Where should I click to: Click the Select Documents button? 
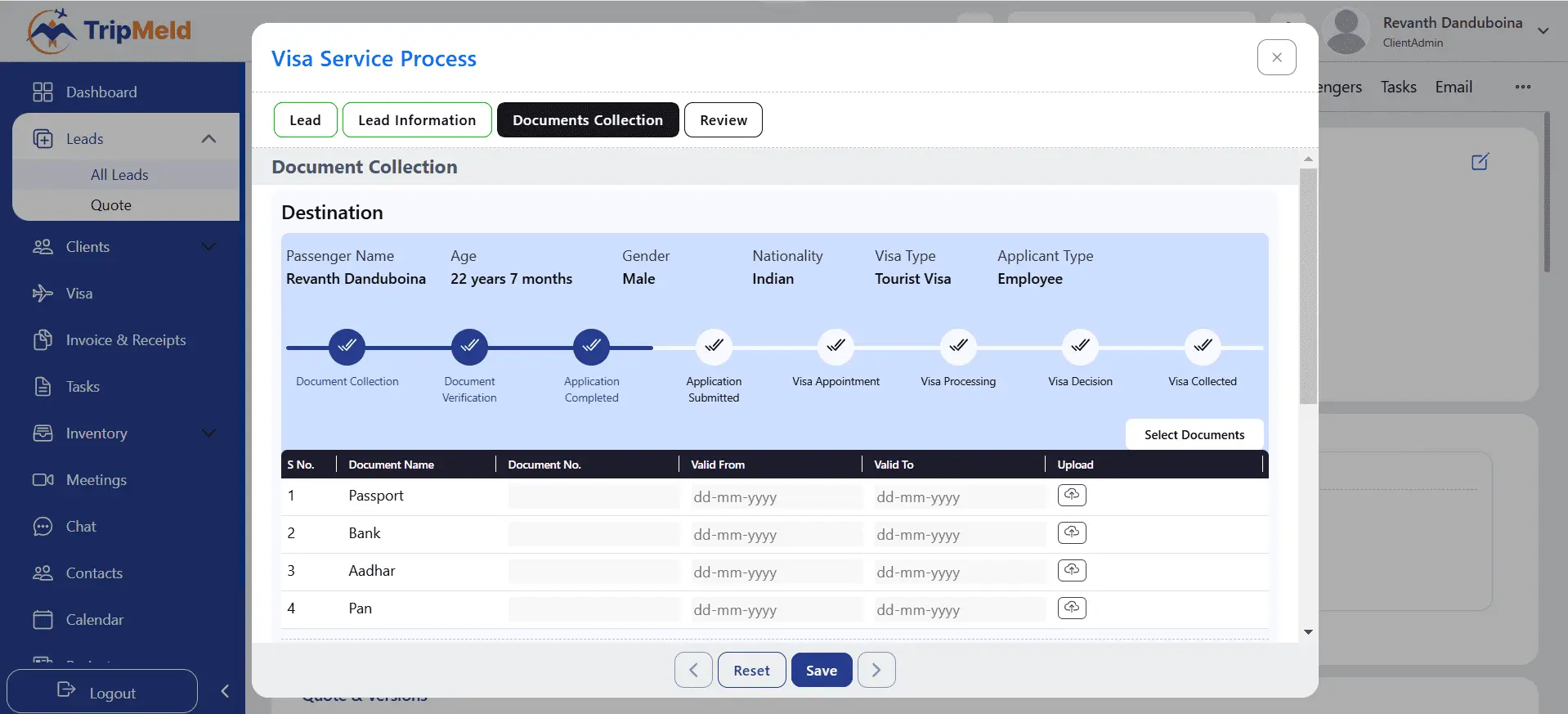click(1194, 435)
